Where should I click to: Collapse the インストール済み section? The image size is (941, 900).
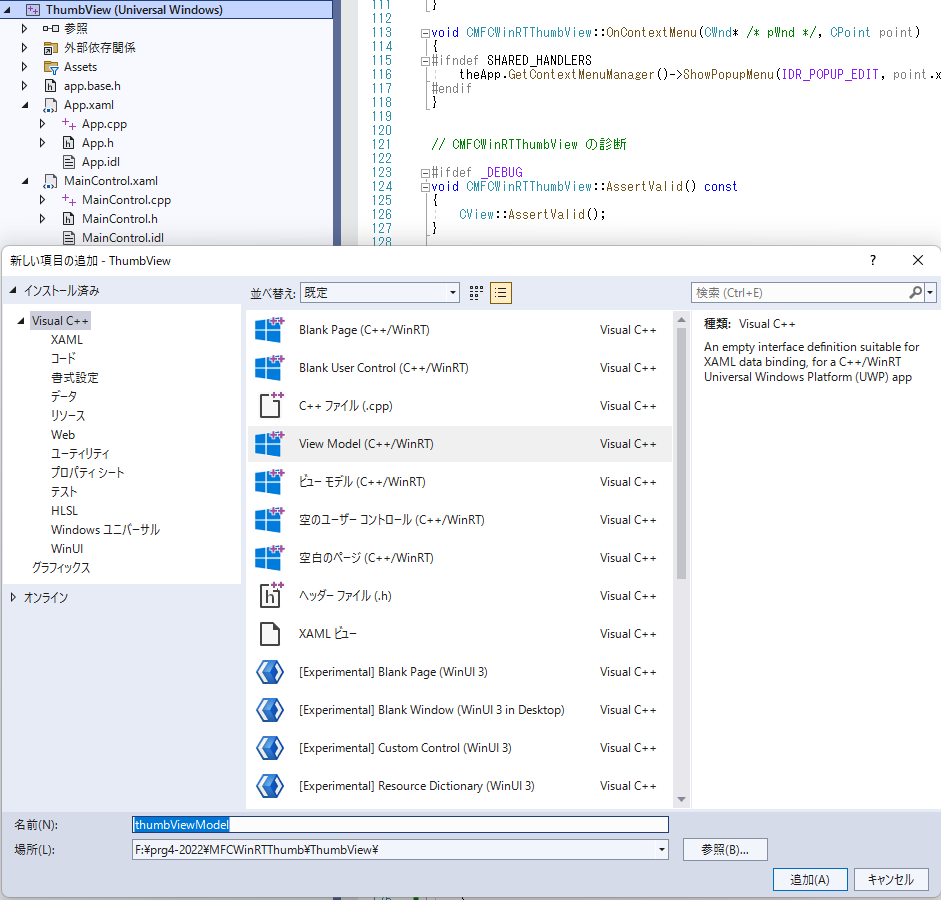(13, 290)
